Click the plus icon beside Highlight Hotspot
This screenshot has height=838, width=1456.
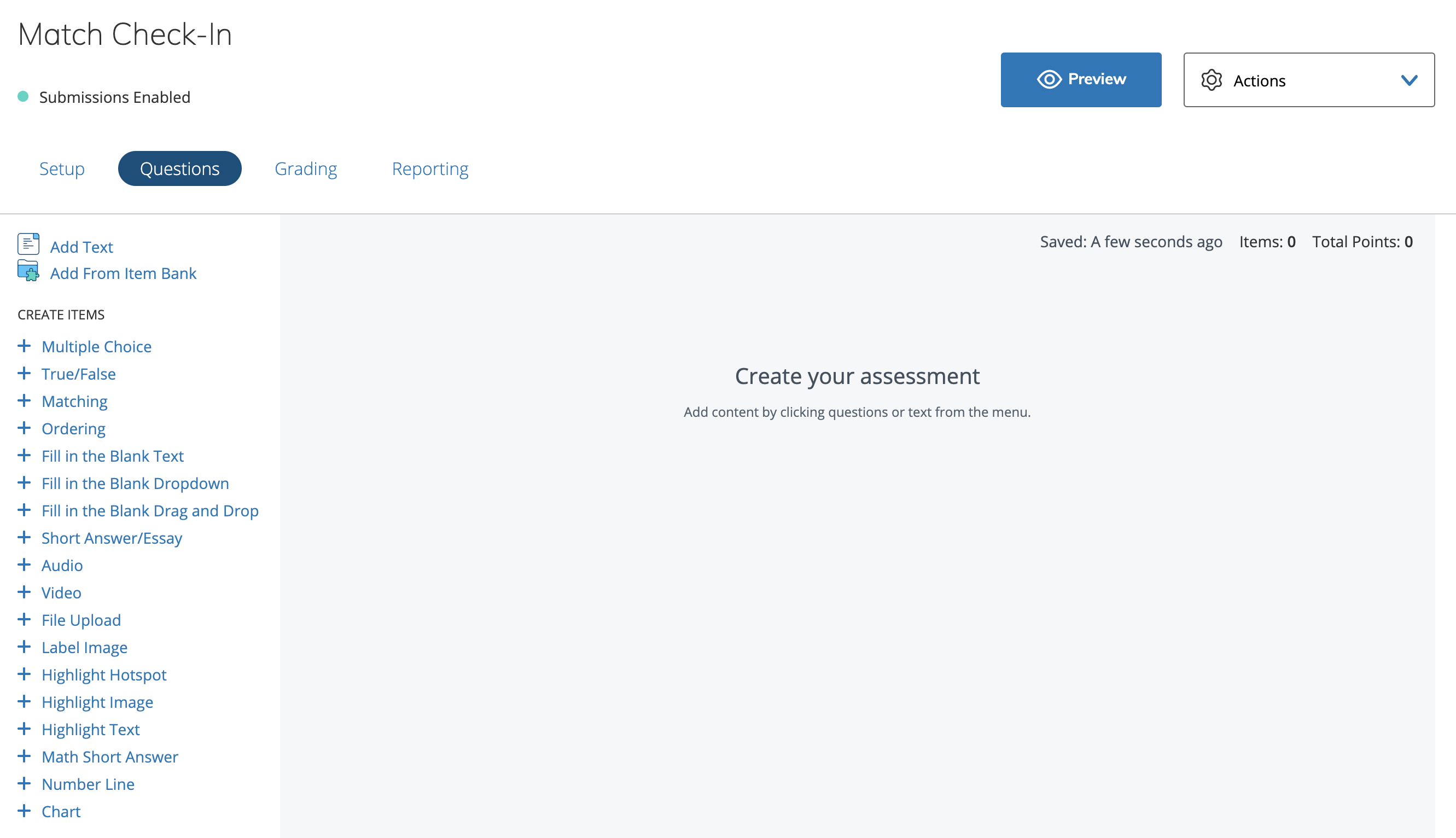point(24,674)
